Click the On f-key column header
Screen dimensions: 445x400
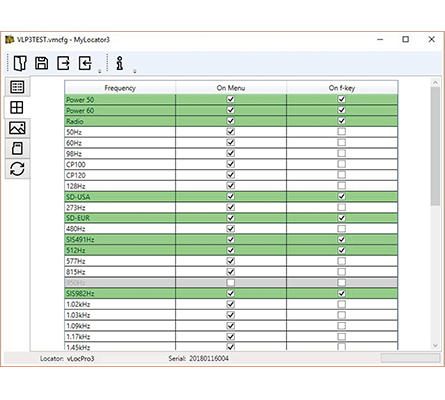(342, 88)
